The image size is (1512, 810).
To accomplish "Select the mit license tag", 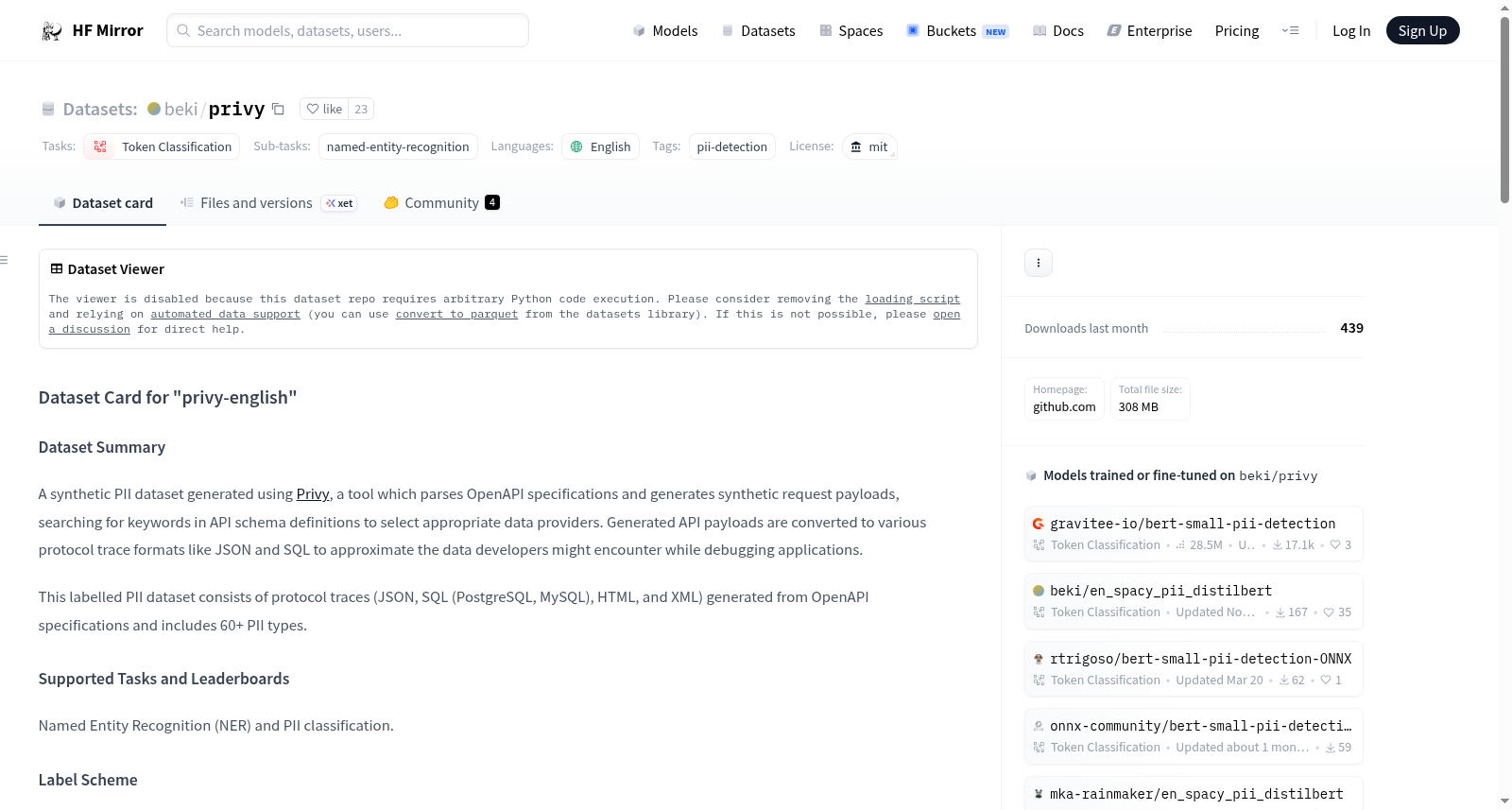I will click(x=869, y=146).
